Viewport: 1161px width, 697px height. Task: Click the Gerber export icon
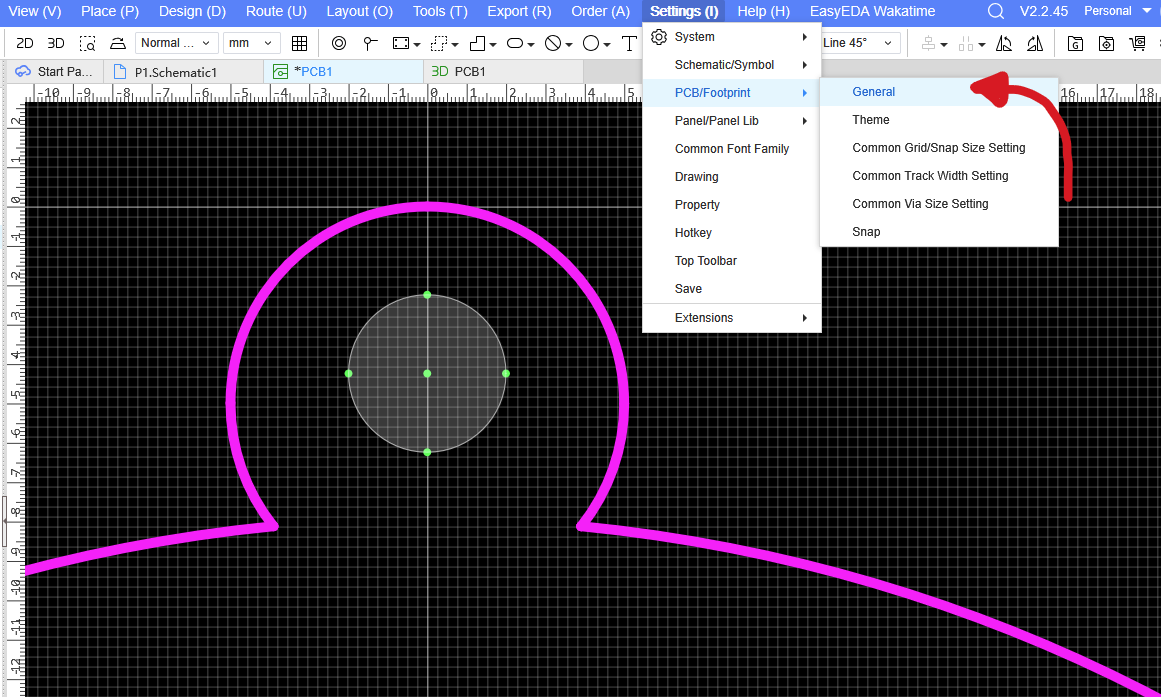click(1075, 44)
